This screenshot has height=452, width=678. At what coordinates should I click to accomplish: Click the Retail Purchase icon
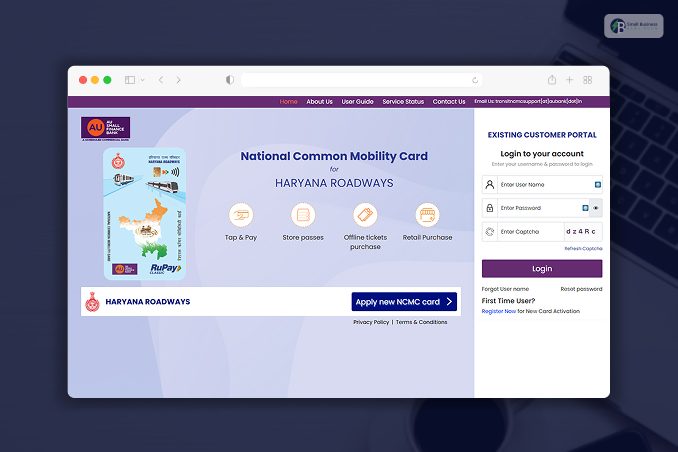427,215
